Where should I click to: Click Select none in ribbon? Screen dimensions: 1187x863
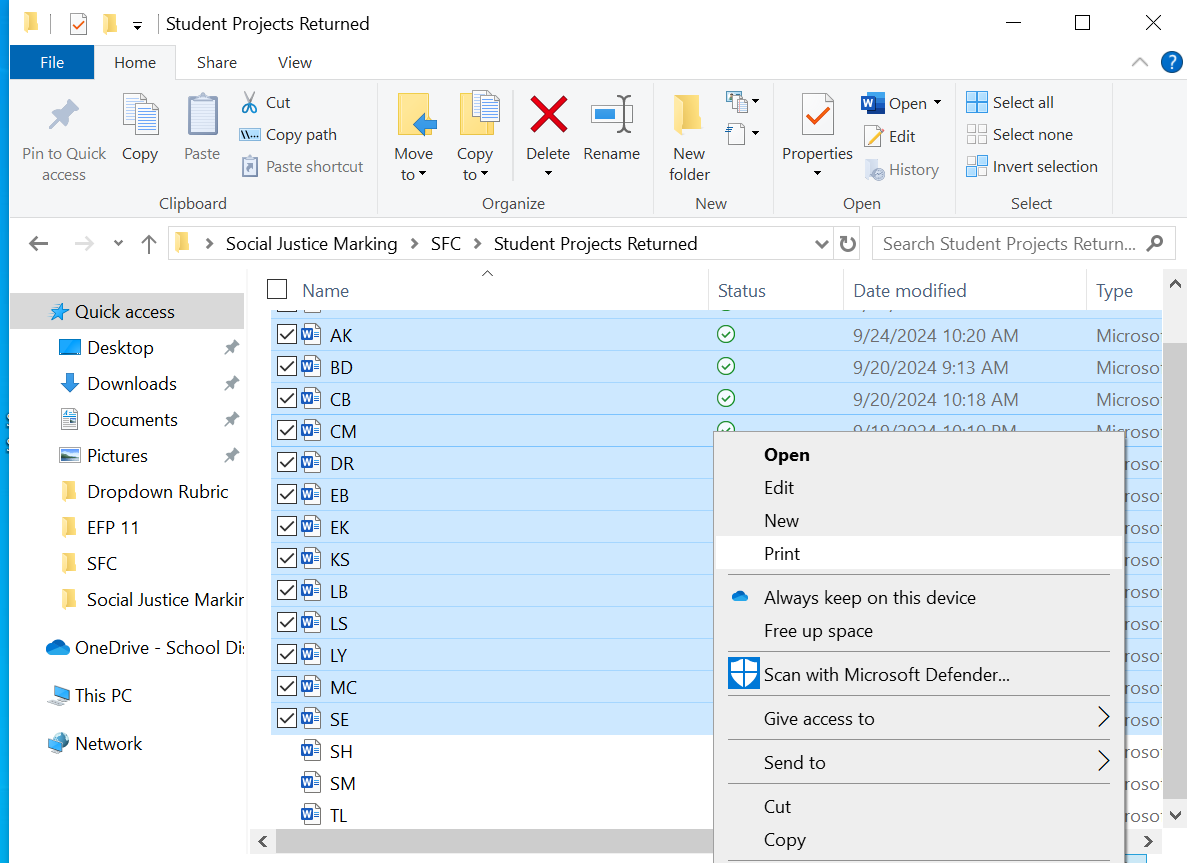(x=1019, y=135)
